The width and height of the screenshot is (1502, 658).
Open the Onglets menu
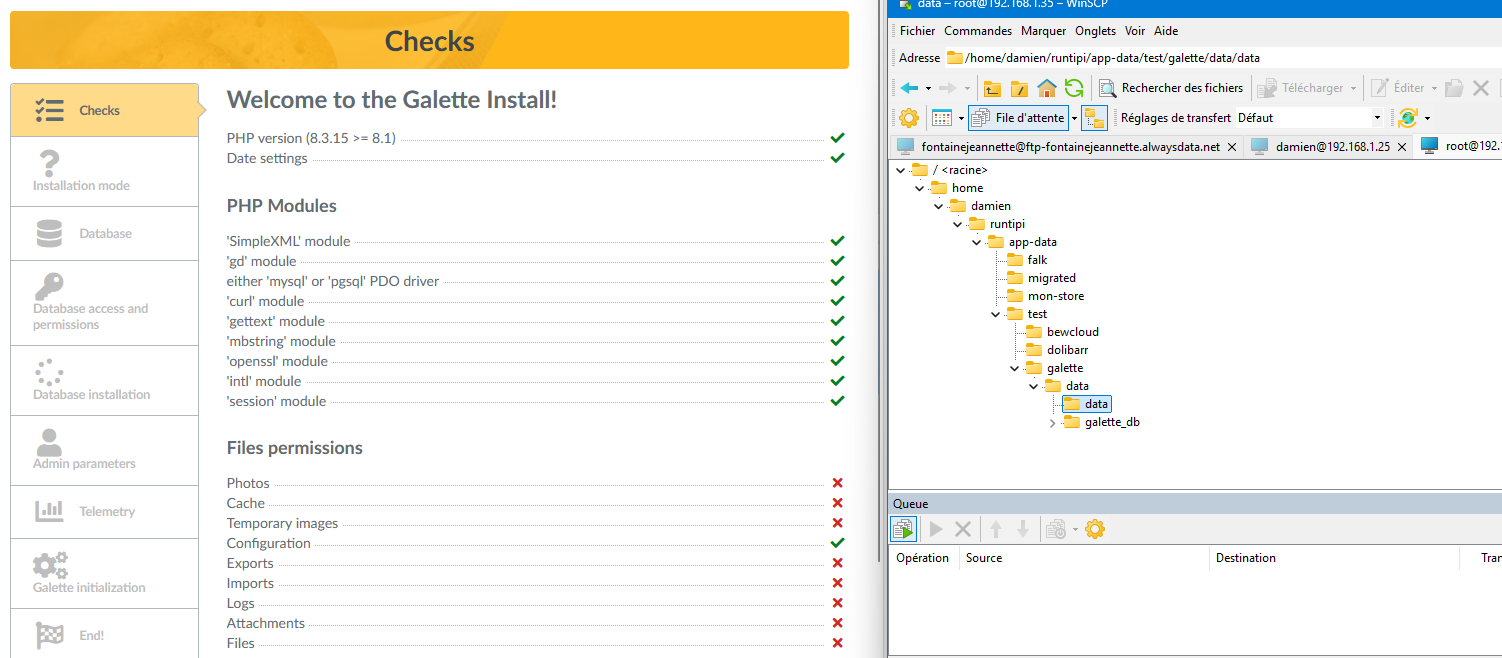pyautogui.click(x=1096, y=31)
